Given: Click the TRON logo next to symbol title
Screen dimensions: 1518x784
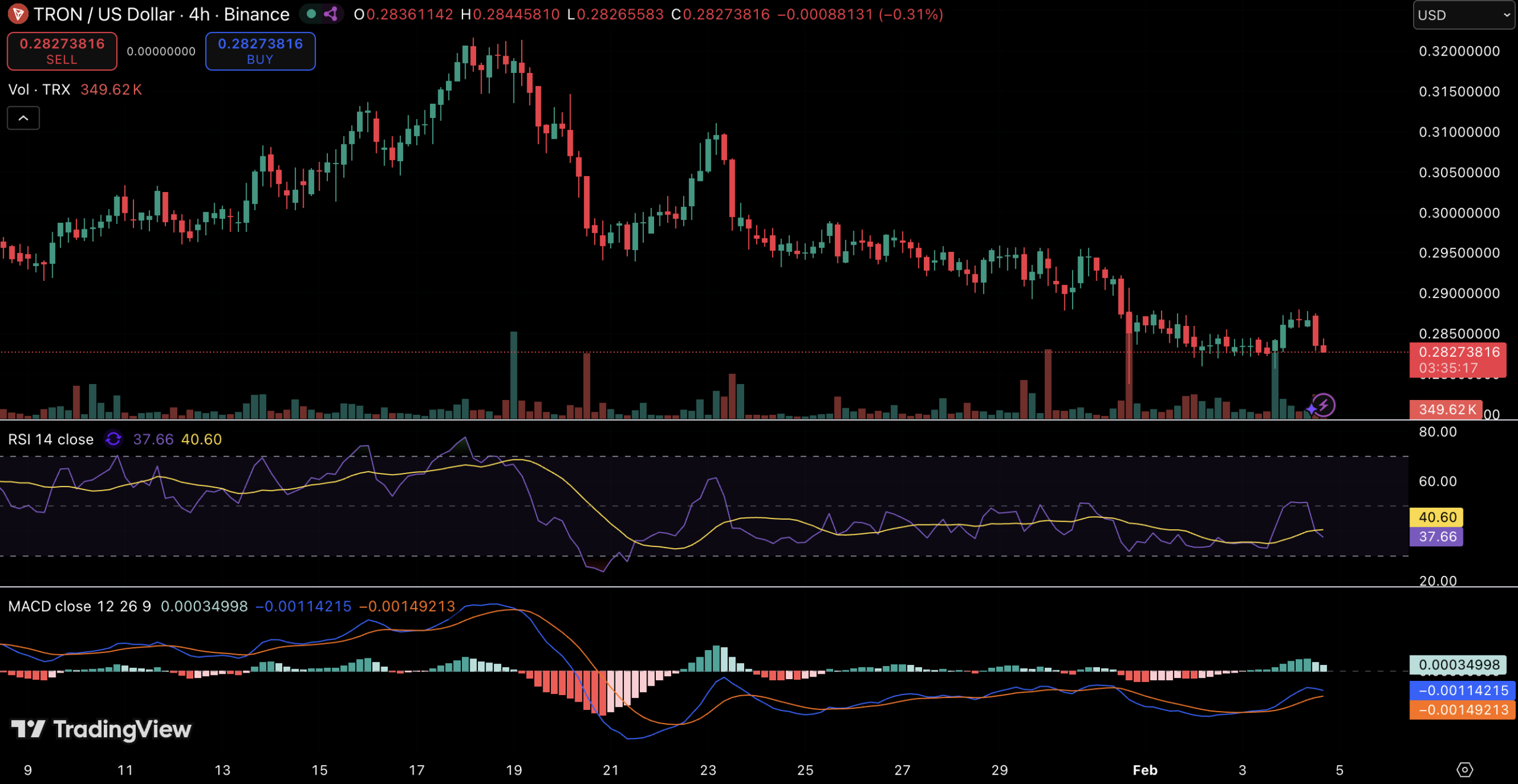Looking at the screenshot, I should pyautogui.click(x=18, y=14).
